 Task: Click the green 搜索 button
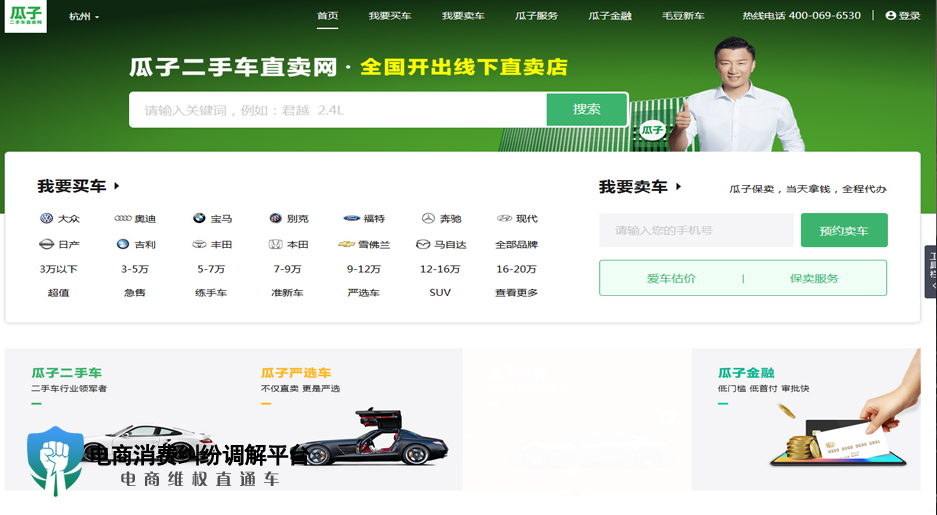click(586, 109)
